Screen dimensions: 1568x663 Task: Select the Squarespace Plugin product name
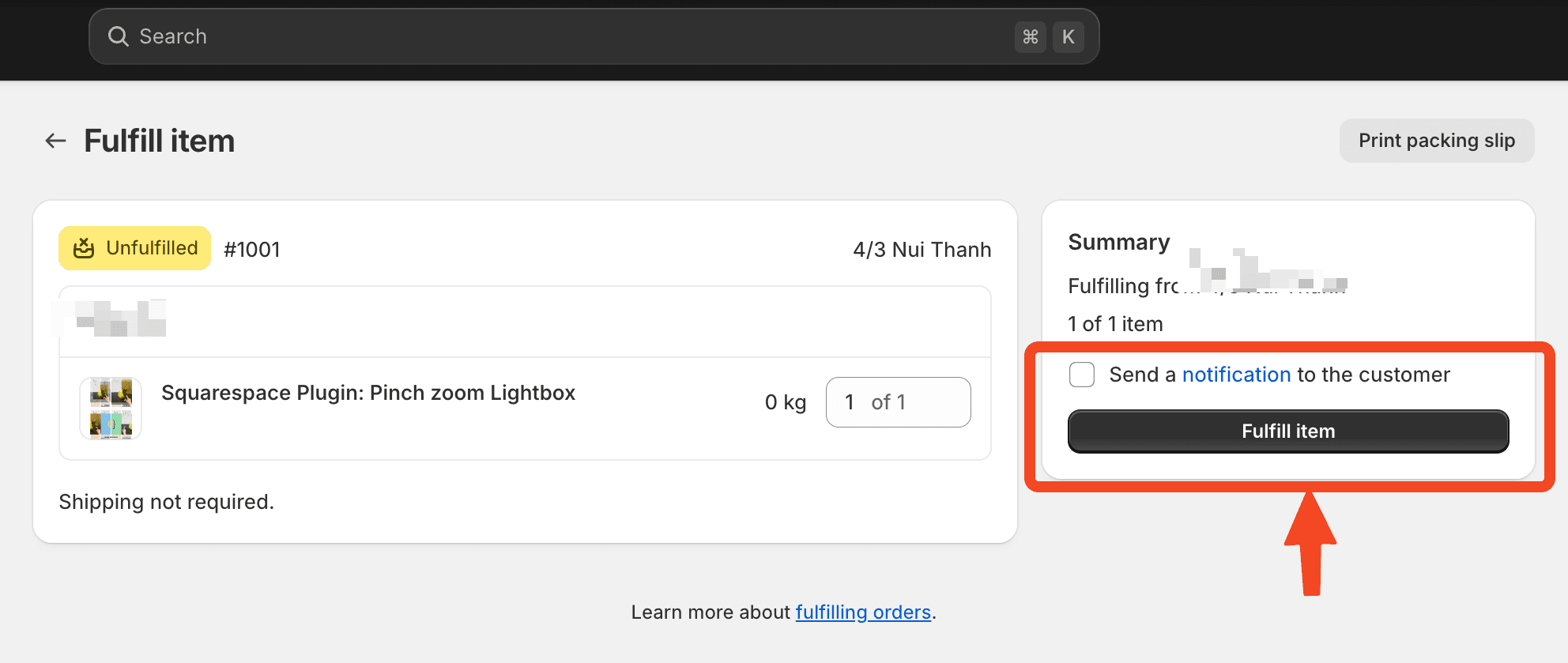coord(368,393)
